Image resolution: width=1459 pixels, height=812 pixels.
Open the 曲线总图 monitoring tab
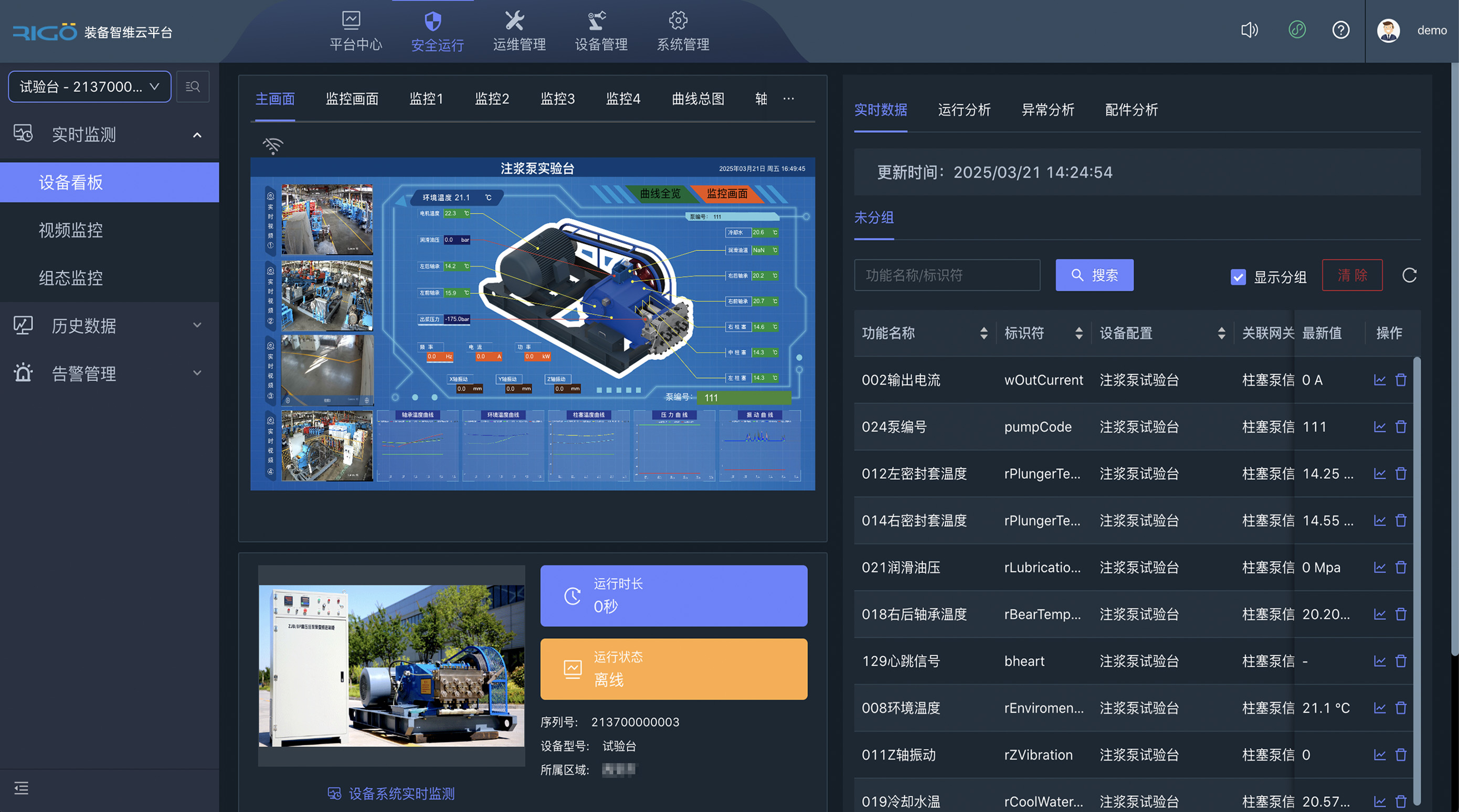(x=698, y=99)
